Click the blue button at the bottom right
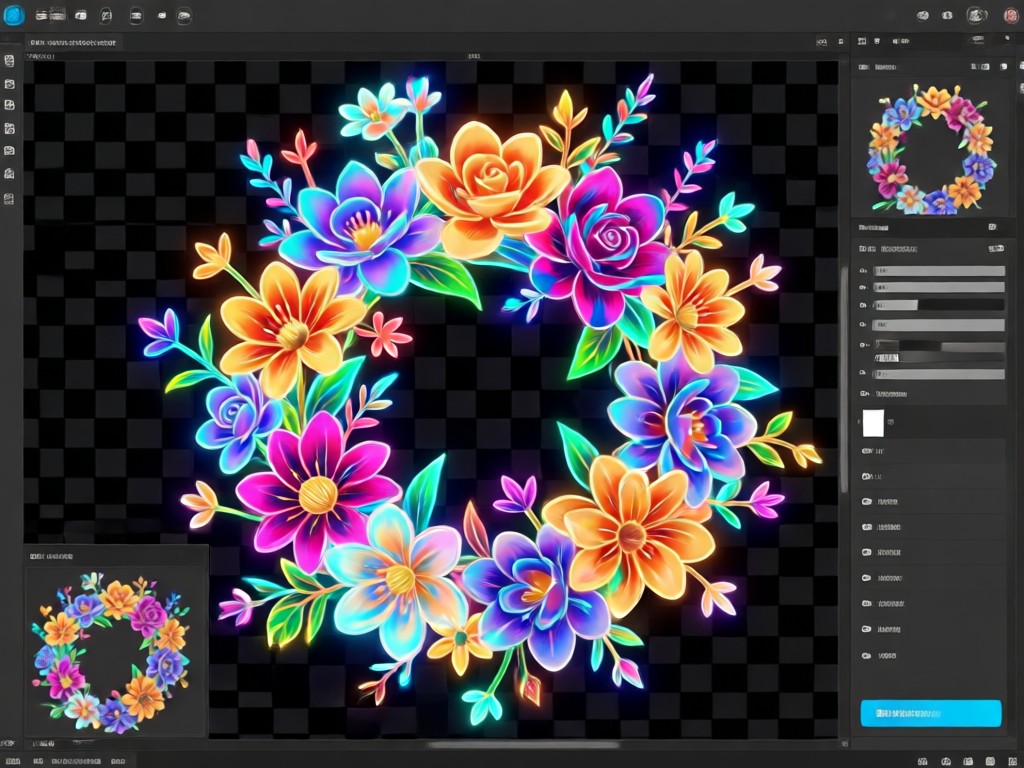The image size is (1024, 768). (931, 713)
